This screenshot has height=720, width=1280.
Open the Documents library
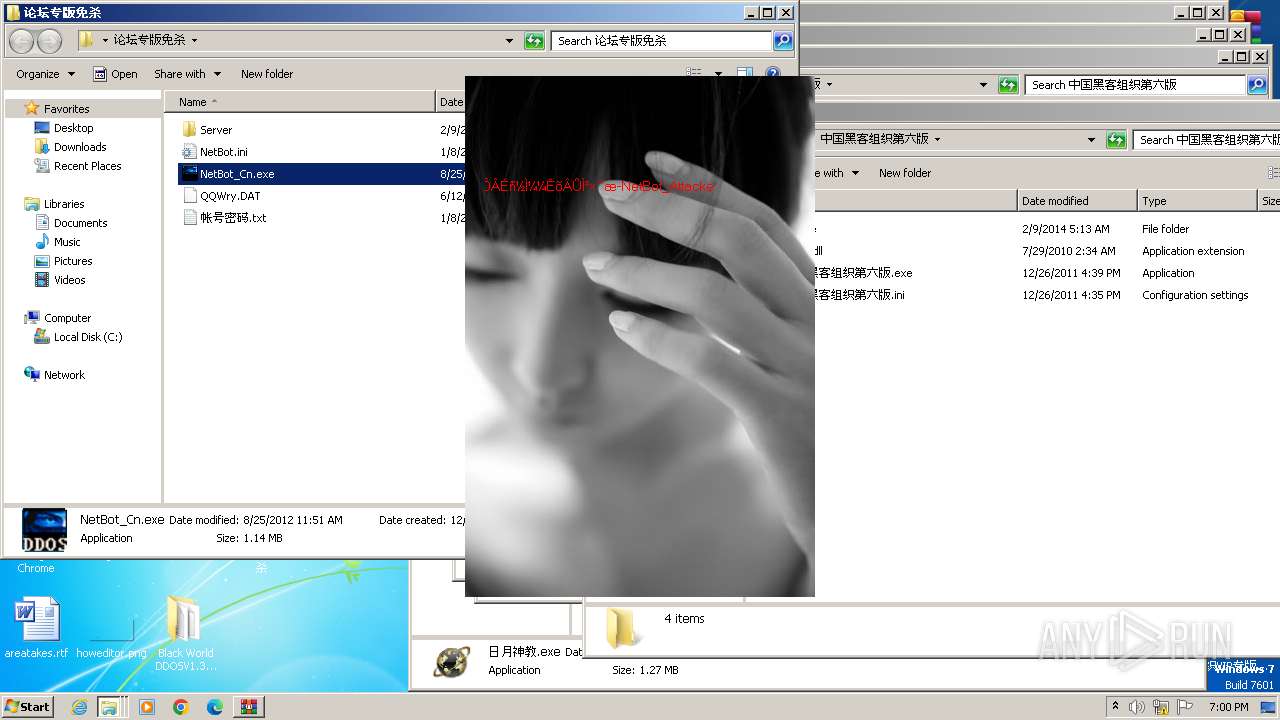point(80,223)
